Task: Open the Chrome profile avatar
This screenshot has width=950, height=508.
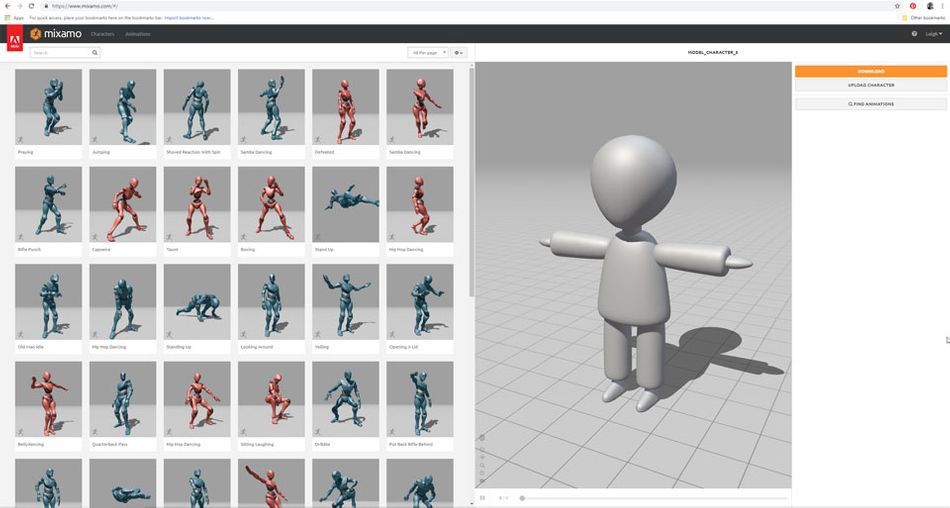Action: (x=930, y=6)
